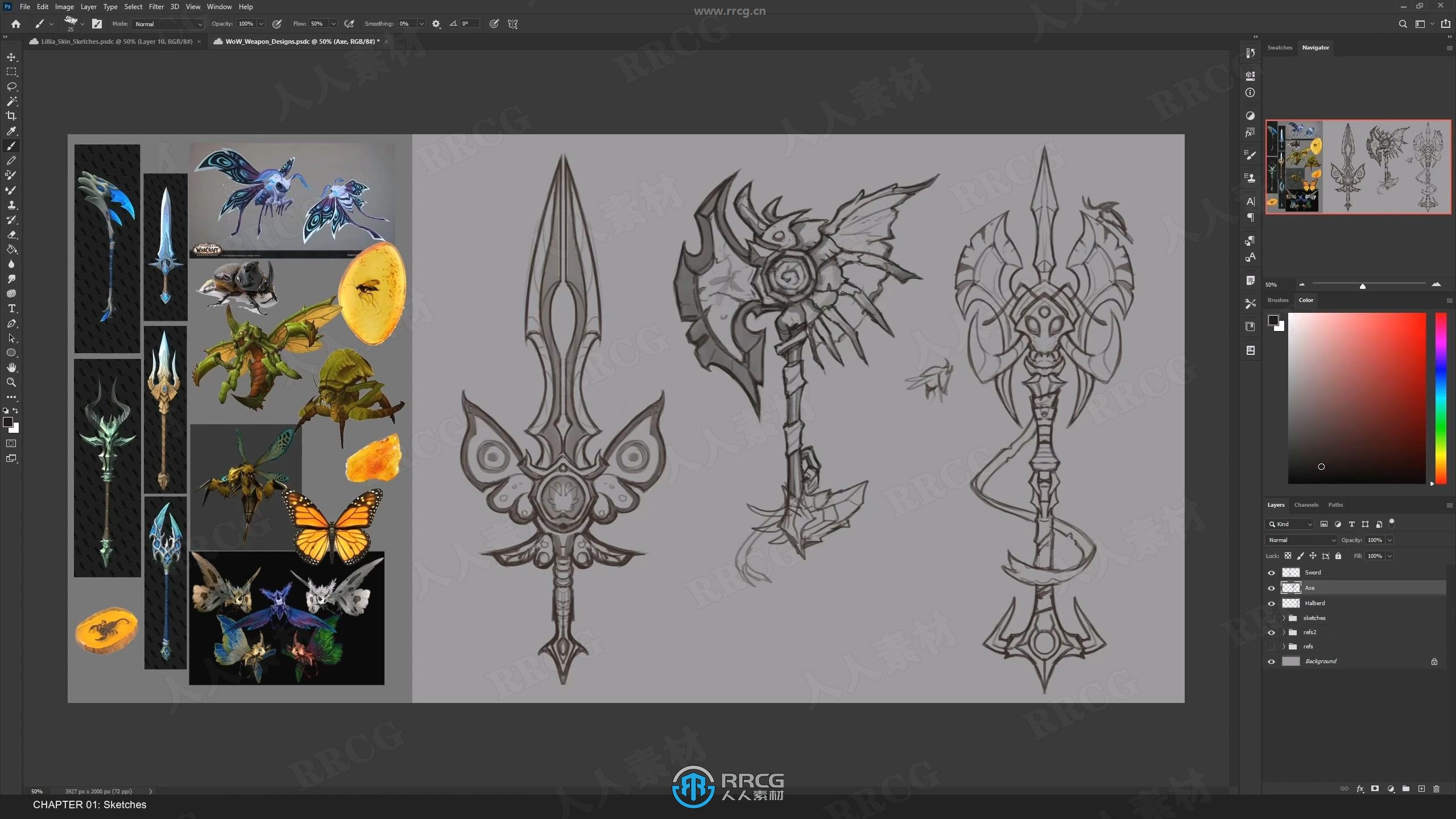Adjust the Navigator zoom slider handle
The height and width of the screenshot is (819, 1456).
(x=1363, y=286)
